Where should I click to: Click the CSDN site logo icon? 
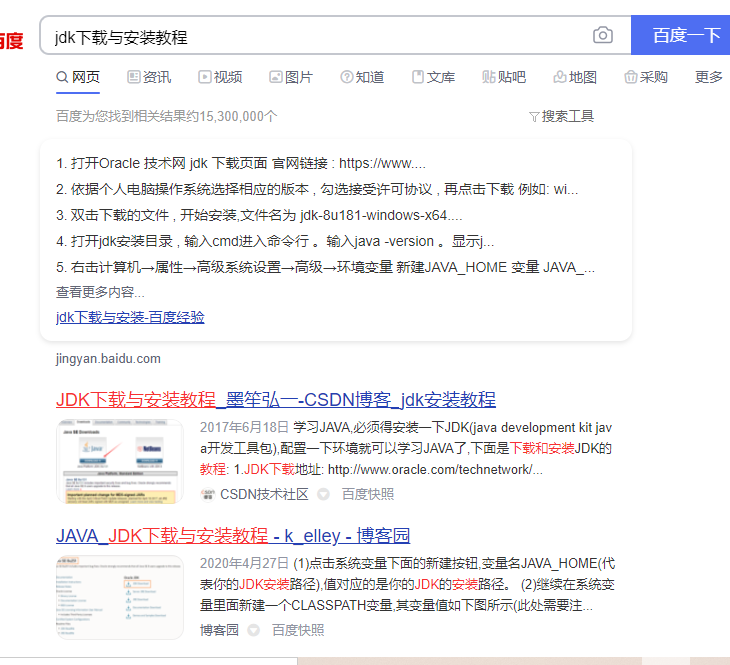(x=208, y=494)
